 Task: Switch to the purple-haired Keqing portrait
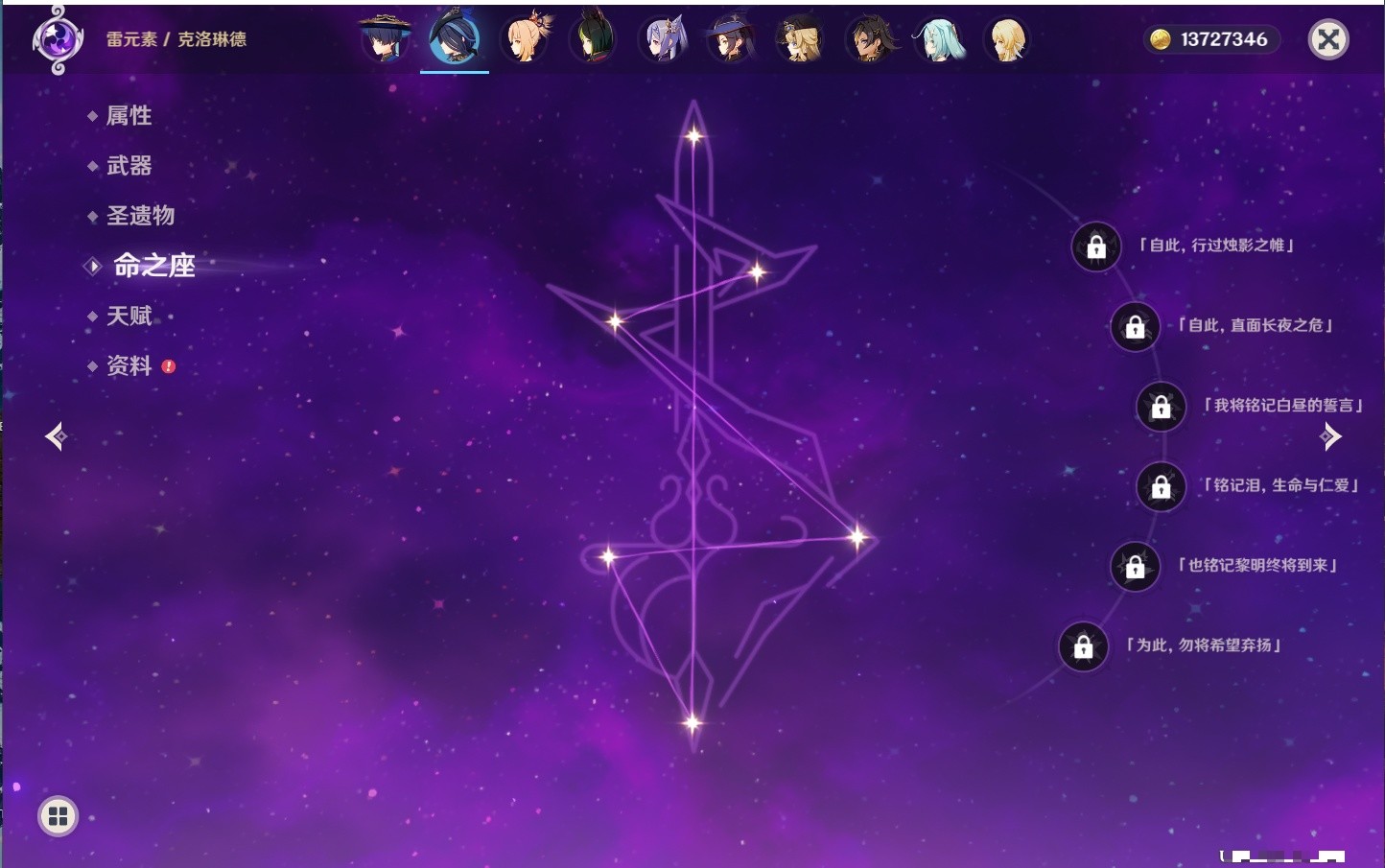(663, 38)
